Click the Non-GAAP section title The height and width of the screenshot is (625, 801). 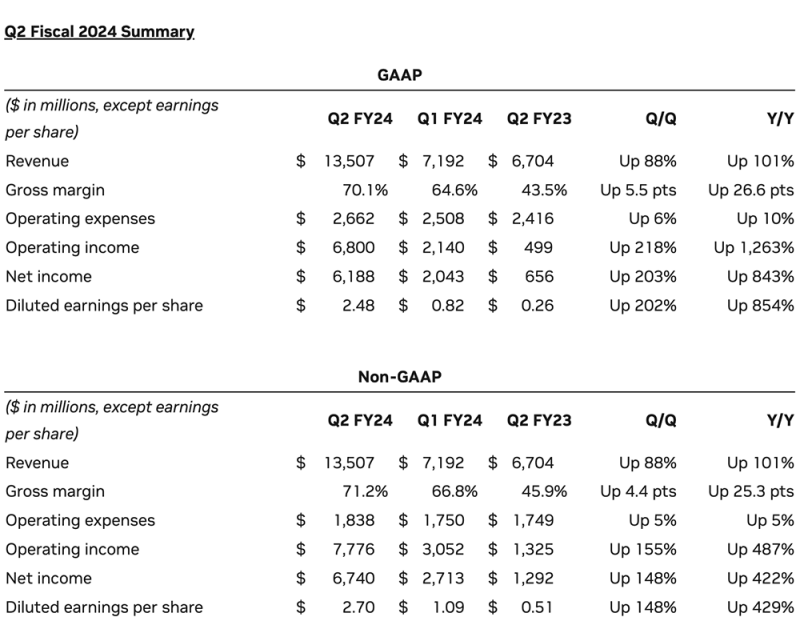399,377
